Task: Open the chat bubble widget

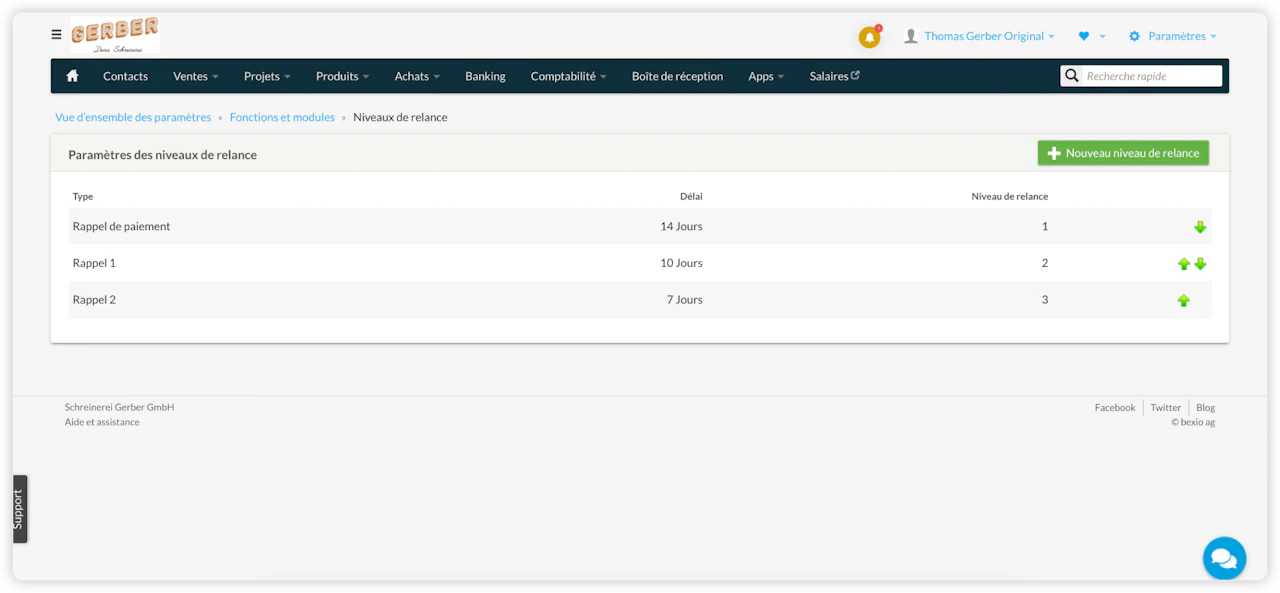Action: [1224, 557]
